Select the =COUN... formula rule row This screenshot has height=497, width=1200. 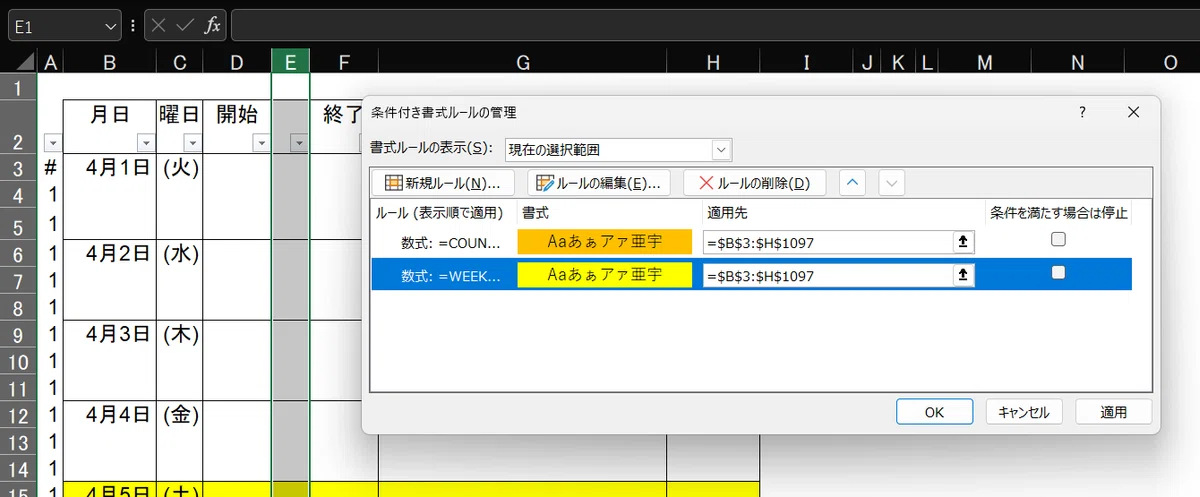point(751,241)
